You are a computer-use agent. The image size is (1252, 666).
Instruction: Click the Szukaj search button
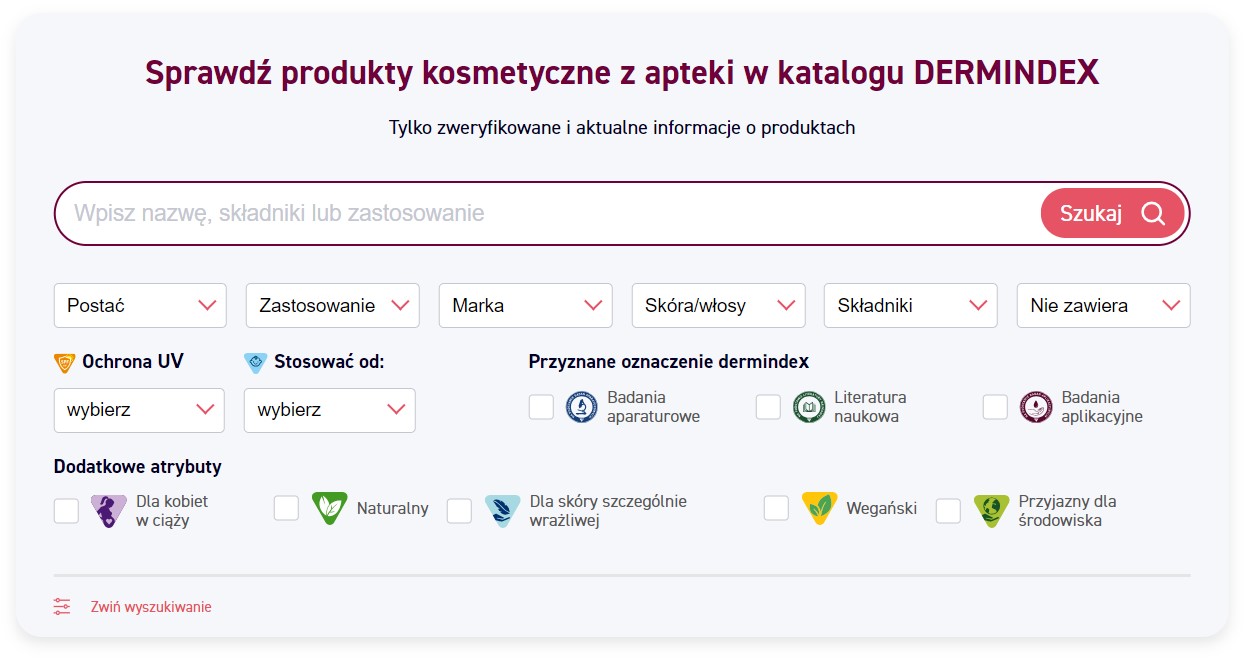coord(1112,213)
